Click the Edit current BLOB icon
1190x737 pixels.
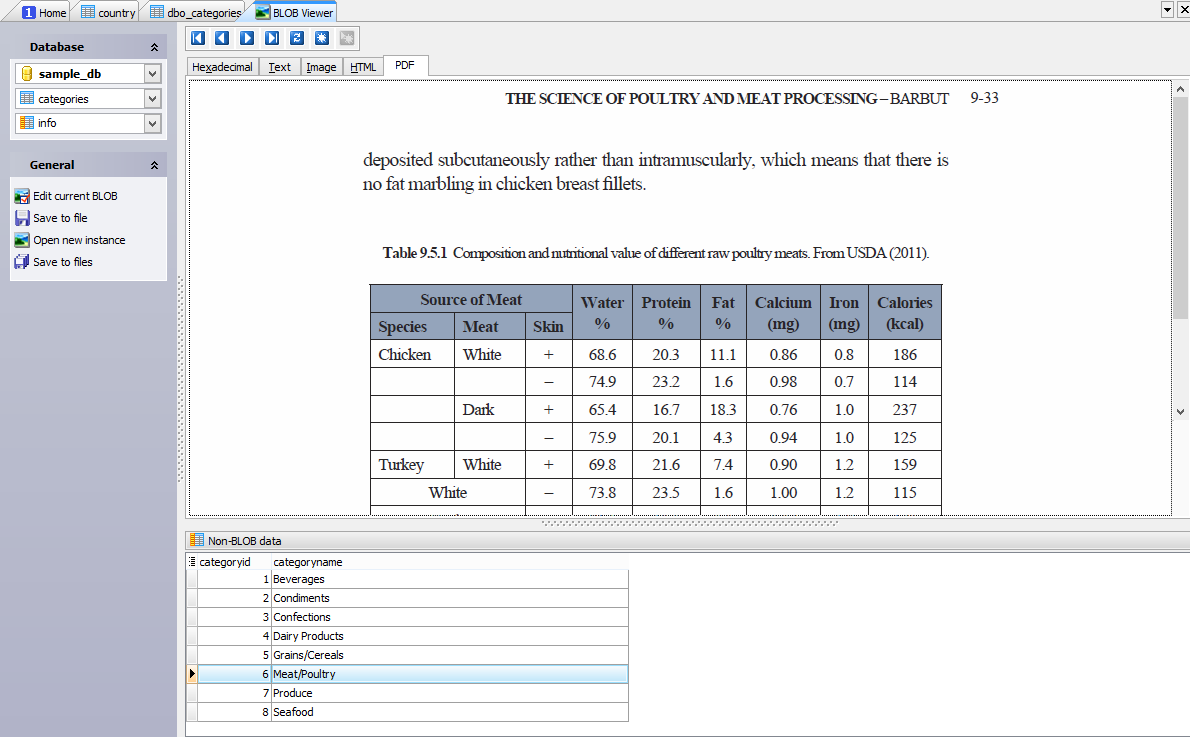coord(22,196)
